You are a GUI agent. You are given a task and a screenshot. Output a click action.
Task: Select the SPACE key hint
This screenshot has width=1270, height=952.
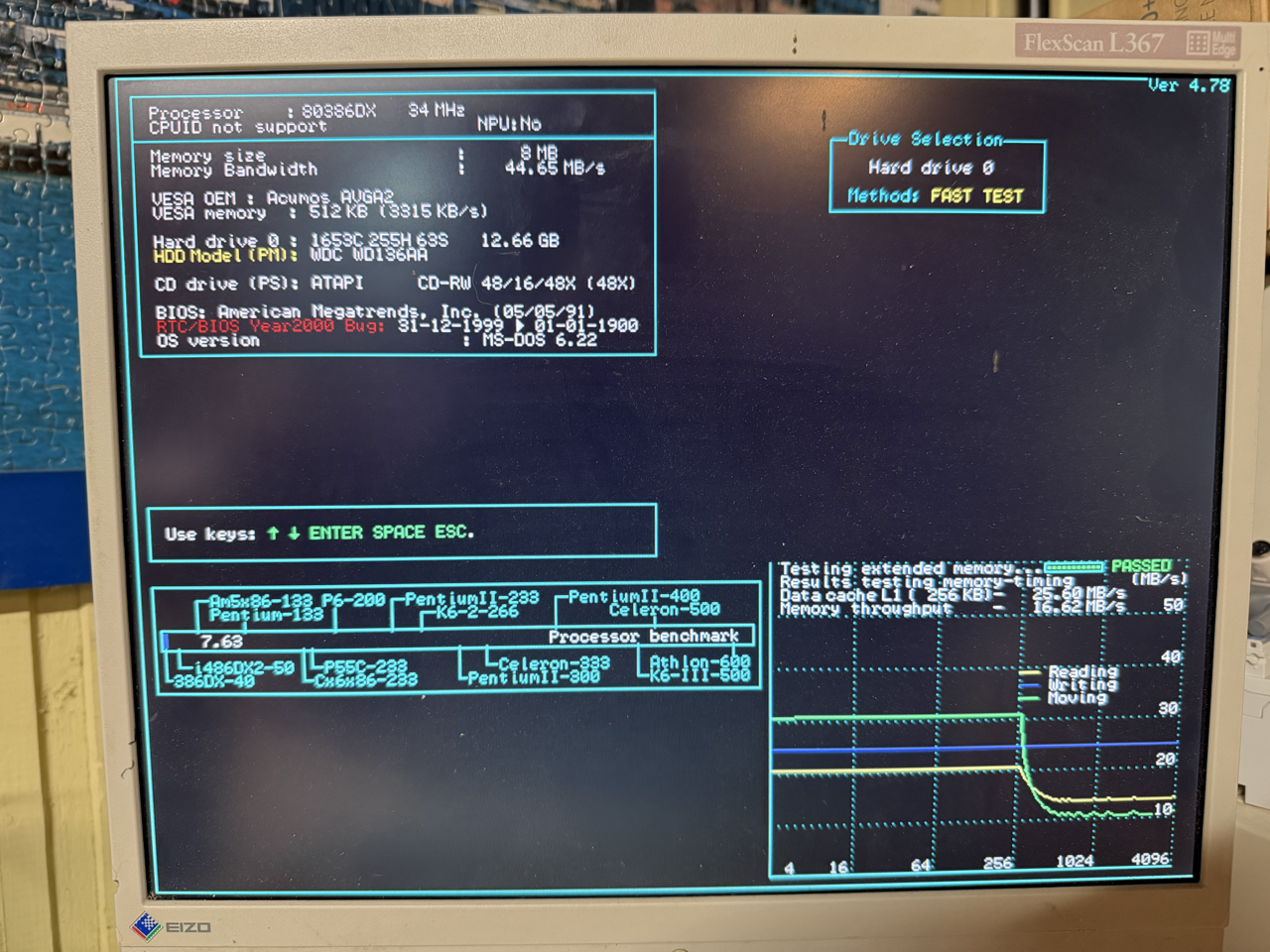tap(399, 533)
